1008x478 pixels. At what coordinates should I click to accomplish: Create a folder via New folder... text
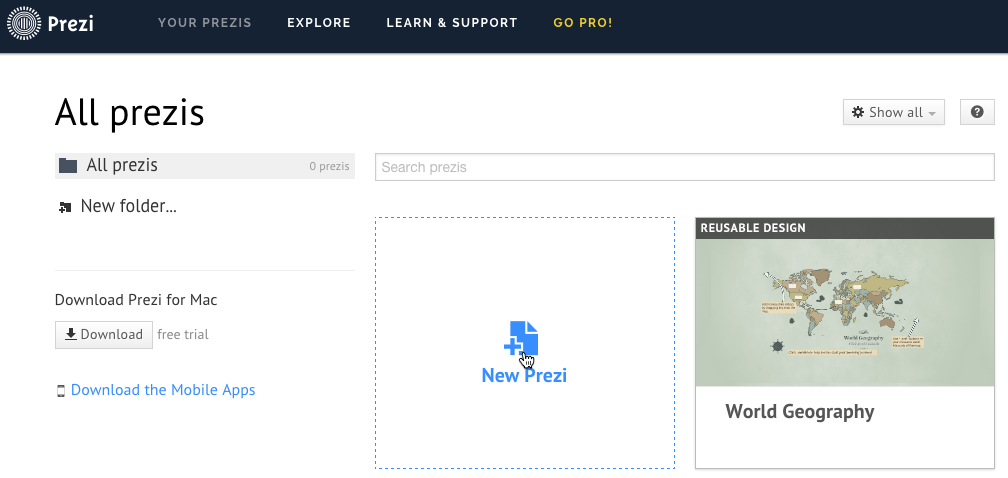(x=128, y=207)
